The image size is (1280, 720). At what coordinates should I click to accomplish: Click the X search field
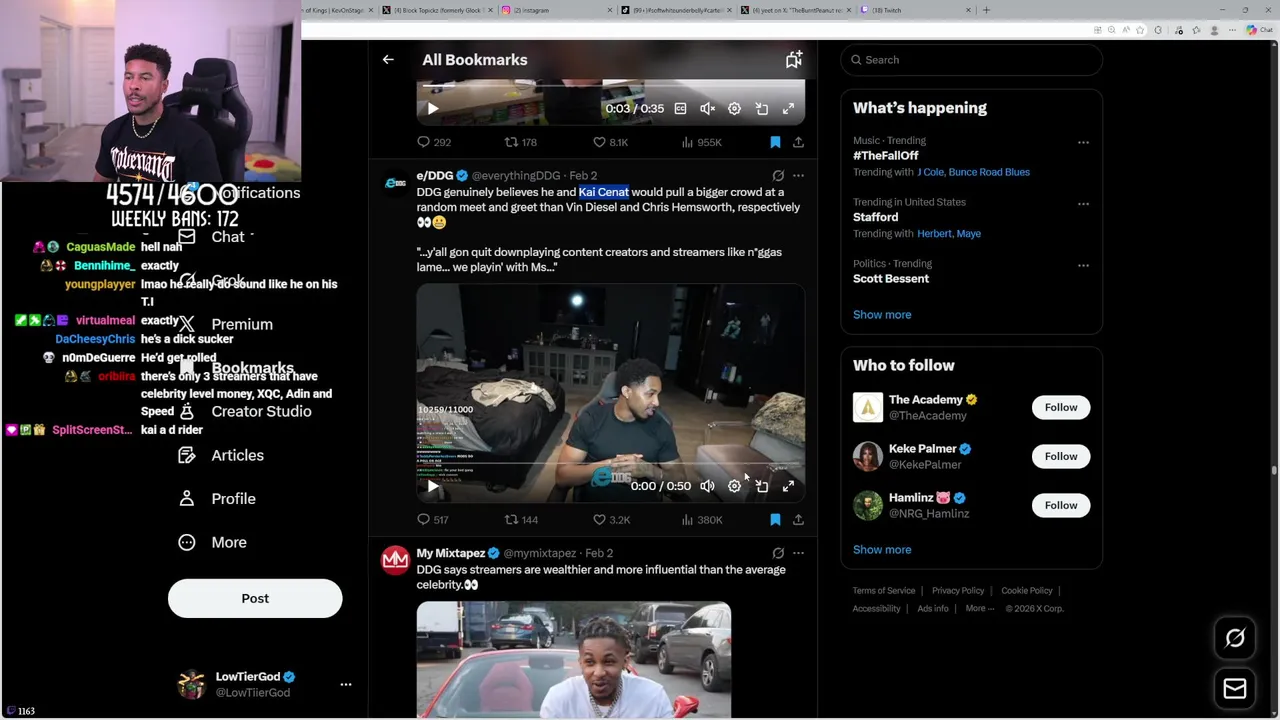971,60
